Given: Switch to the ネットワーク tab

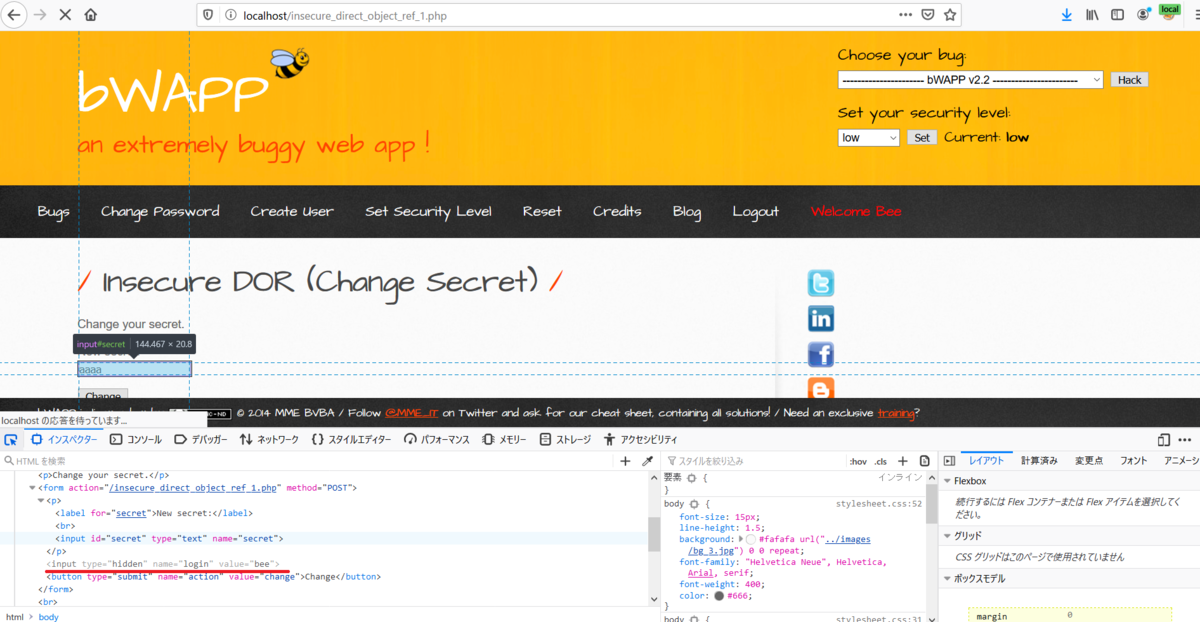Looking at the screenshot, I should pos(269,439).
